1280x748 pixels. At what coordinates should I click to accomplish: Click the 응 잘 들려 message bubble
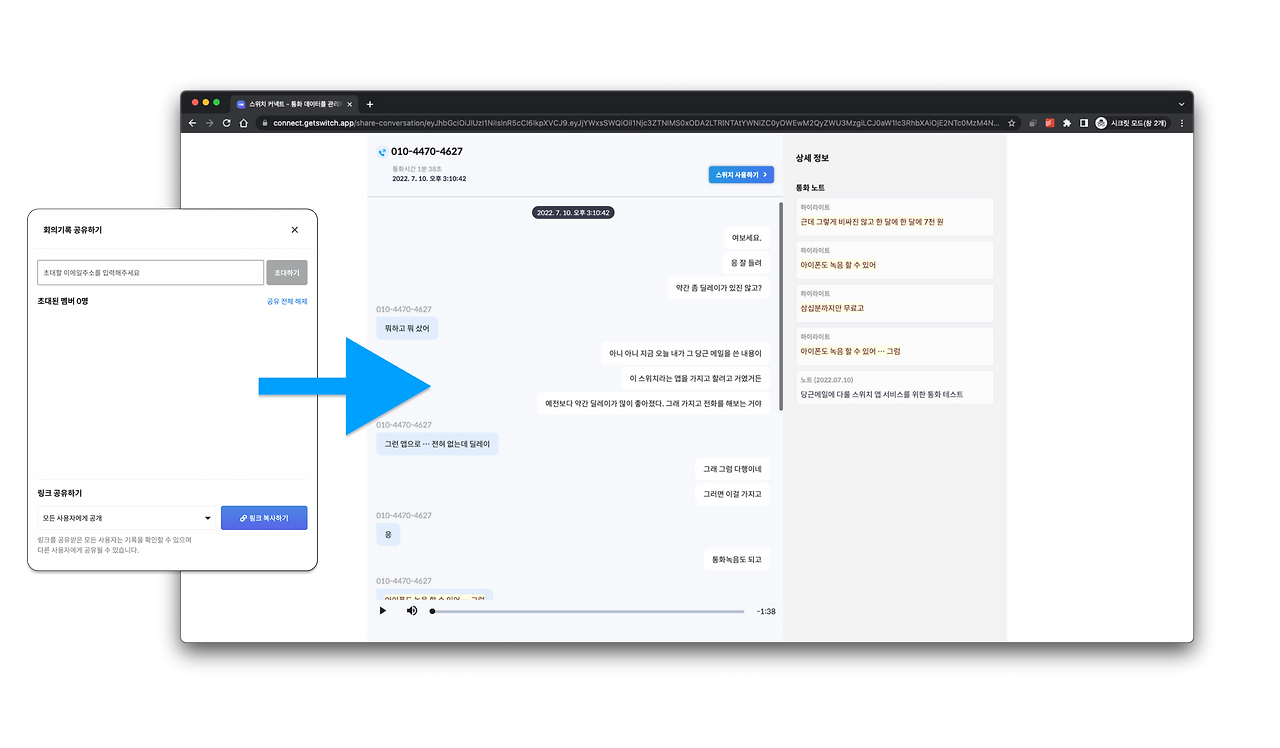pos(747,263)
